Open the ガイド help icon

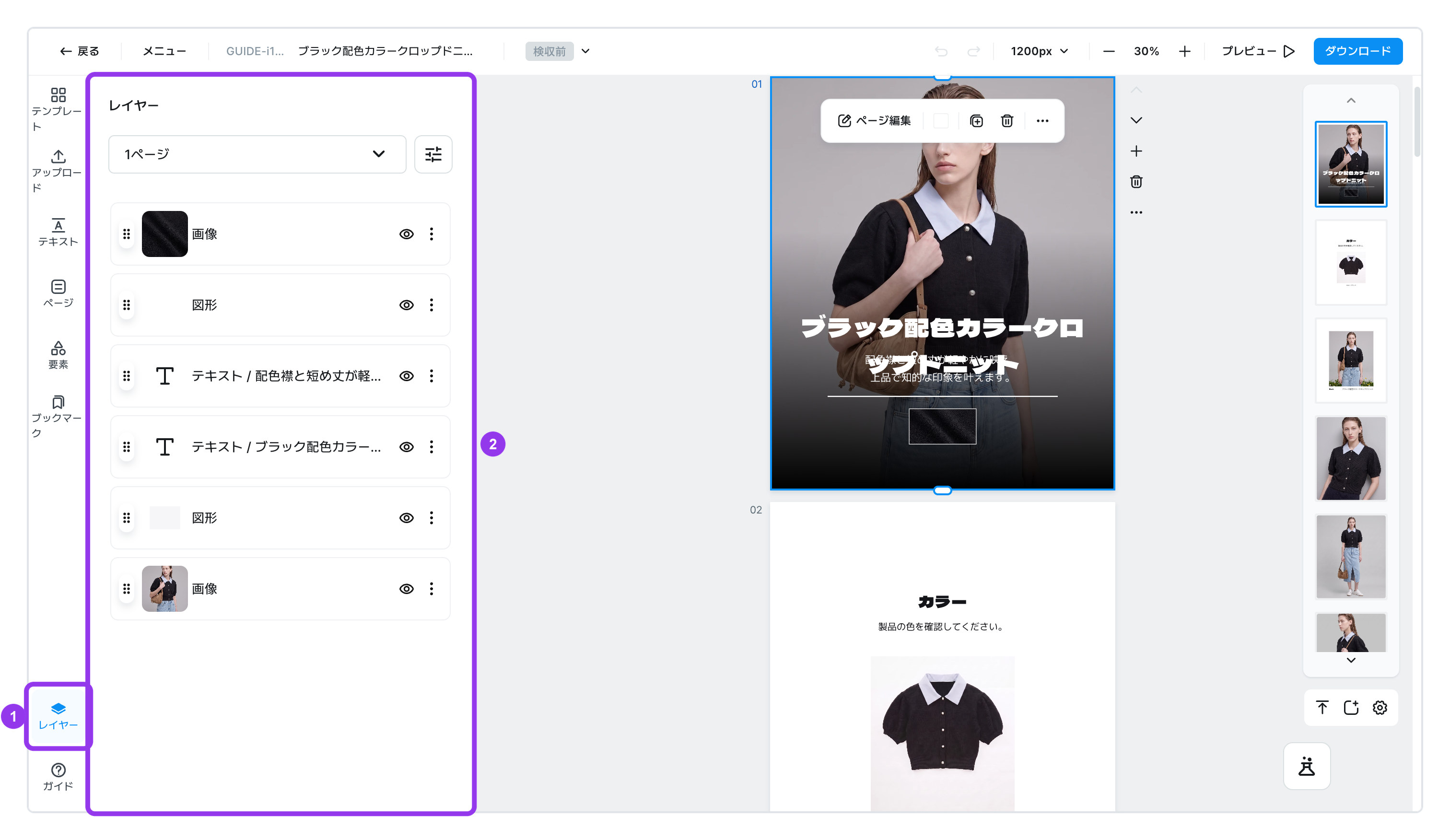58,777
